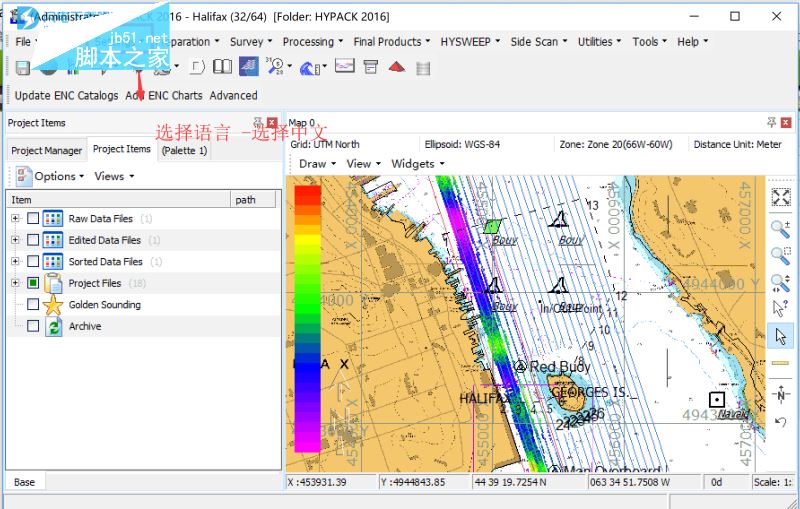
Task: Pin the Map 0 panel
Action: (x=771, y=122)
